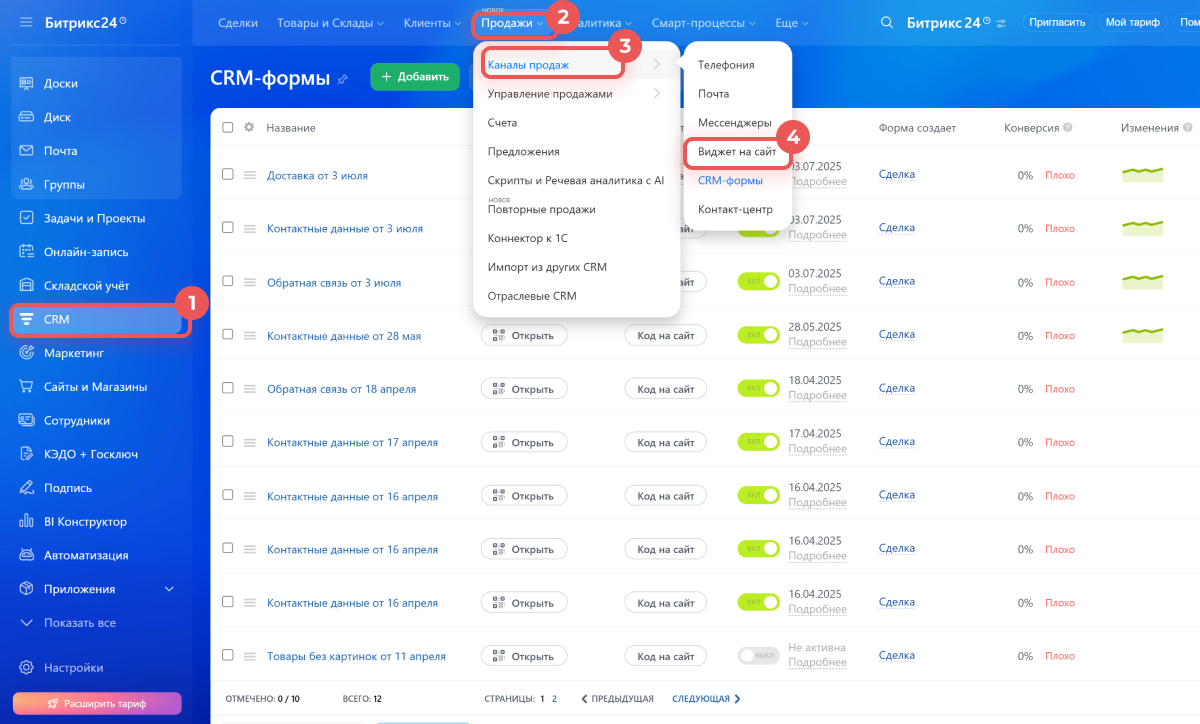Check the box for Товары без картинок от 11 апреля

(228, 656)
